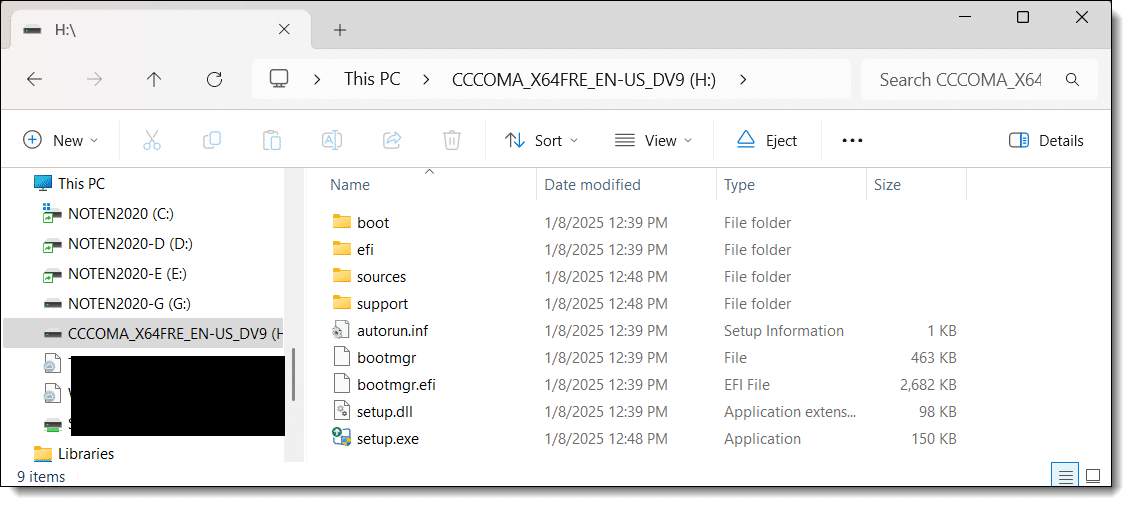Open the View dropdown menu
Viewport: 1132px width, 507px height.
click(x=653, y=140)
